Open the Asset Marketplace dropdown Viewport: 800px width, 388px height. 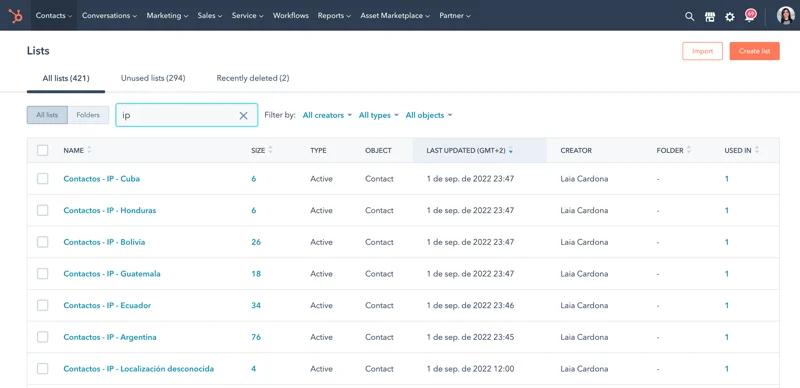point(395,16)
